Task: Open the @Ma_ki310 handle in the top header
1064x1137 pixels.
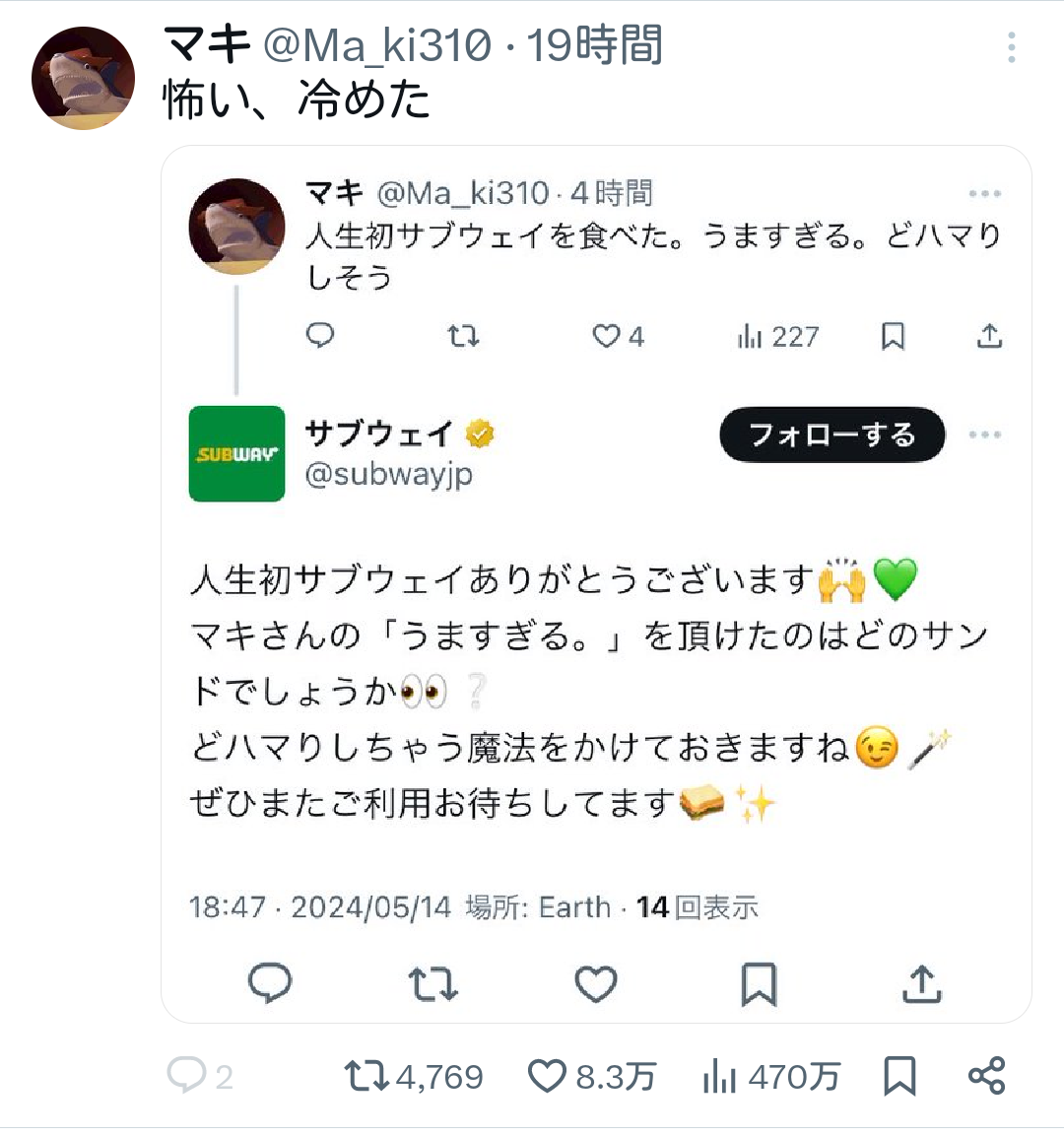Action: point(377,45)
